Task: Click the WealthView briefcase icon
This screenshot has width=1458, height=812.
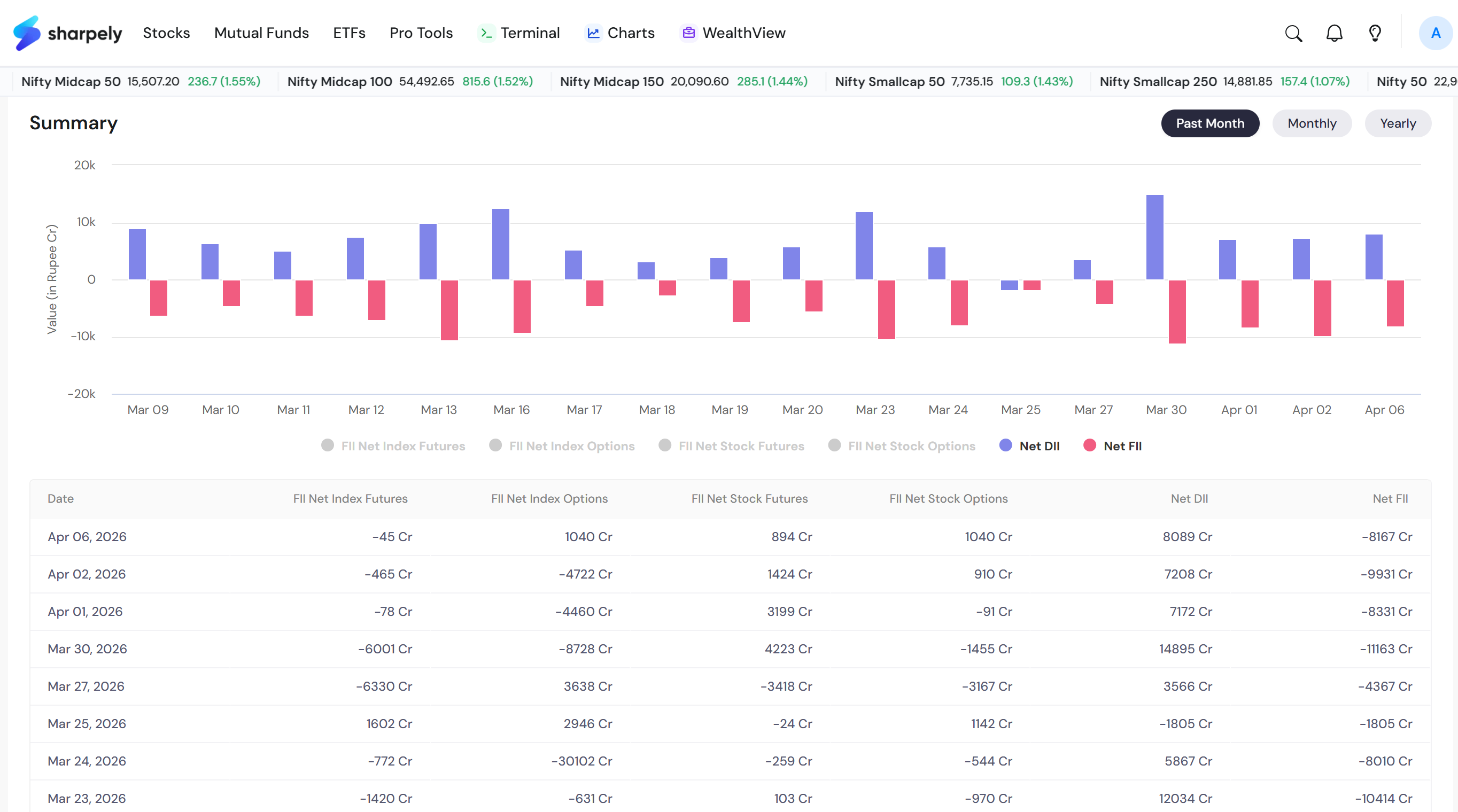Action: [688, 33]
